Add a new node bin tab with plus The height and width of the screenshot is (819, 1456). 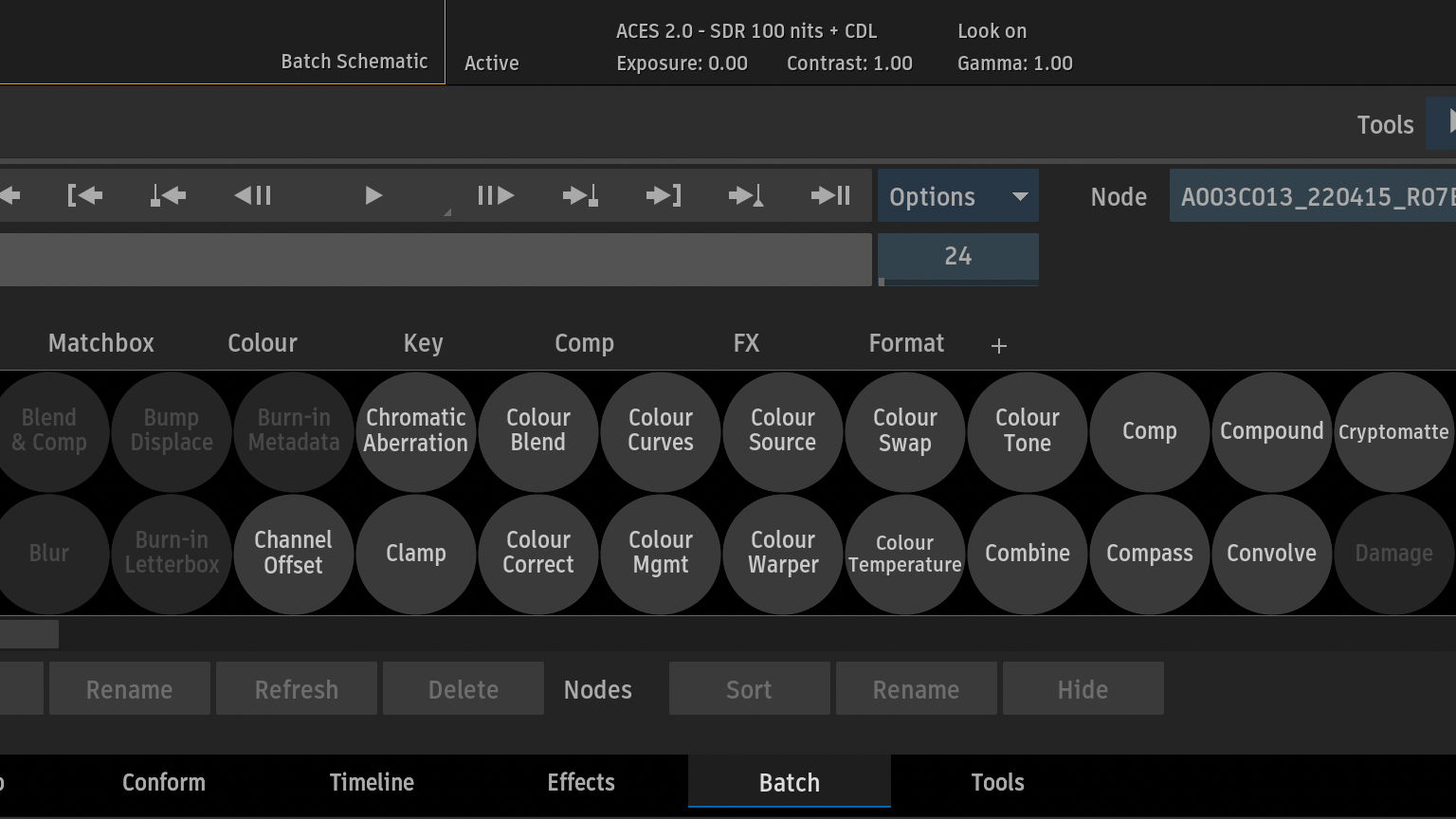[998, 346]
